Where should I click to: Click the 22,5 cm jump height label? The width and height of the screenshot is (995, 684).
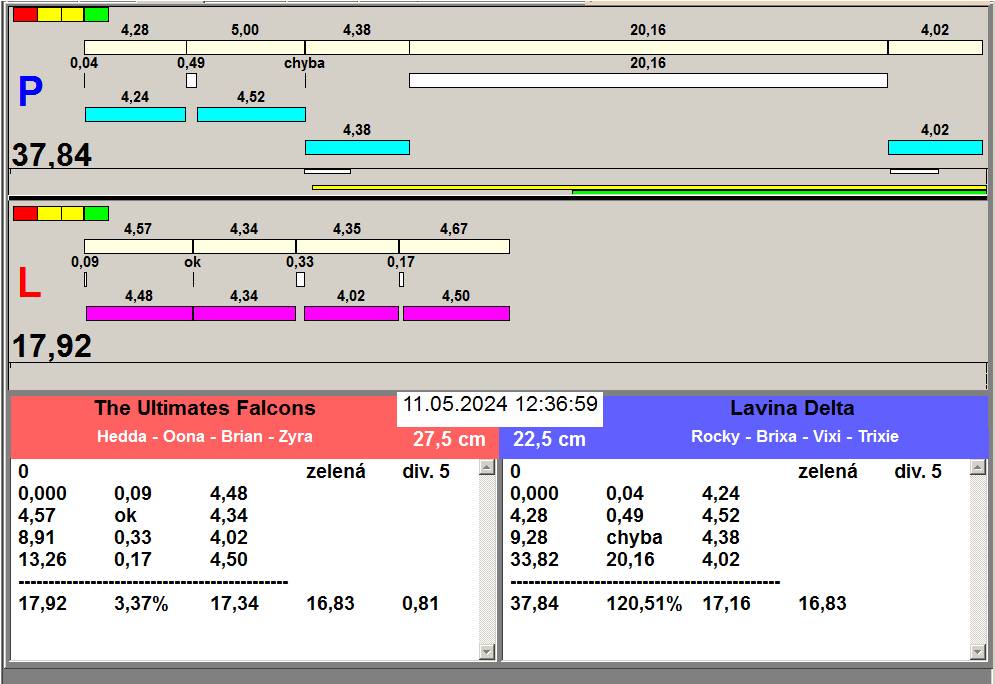(549, 439)
